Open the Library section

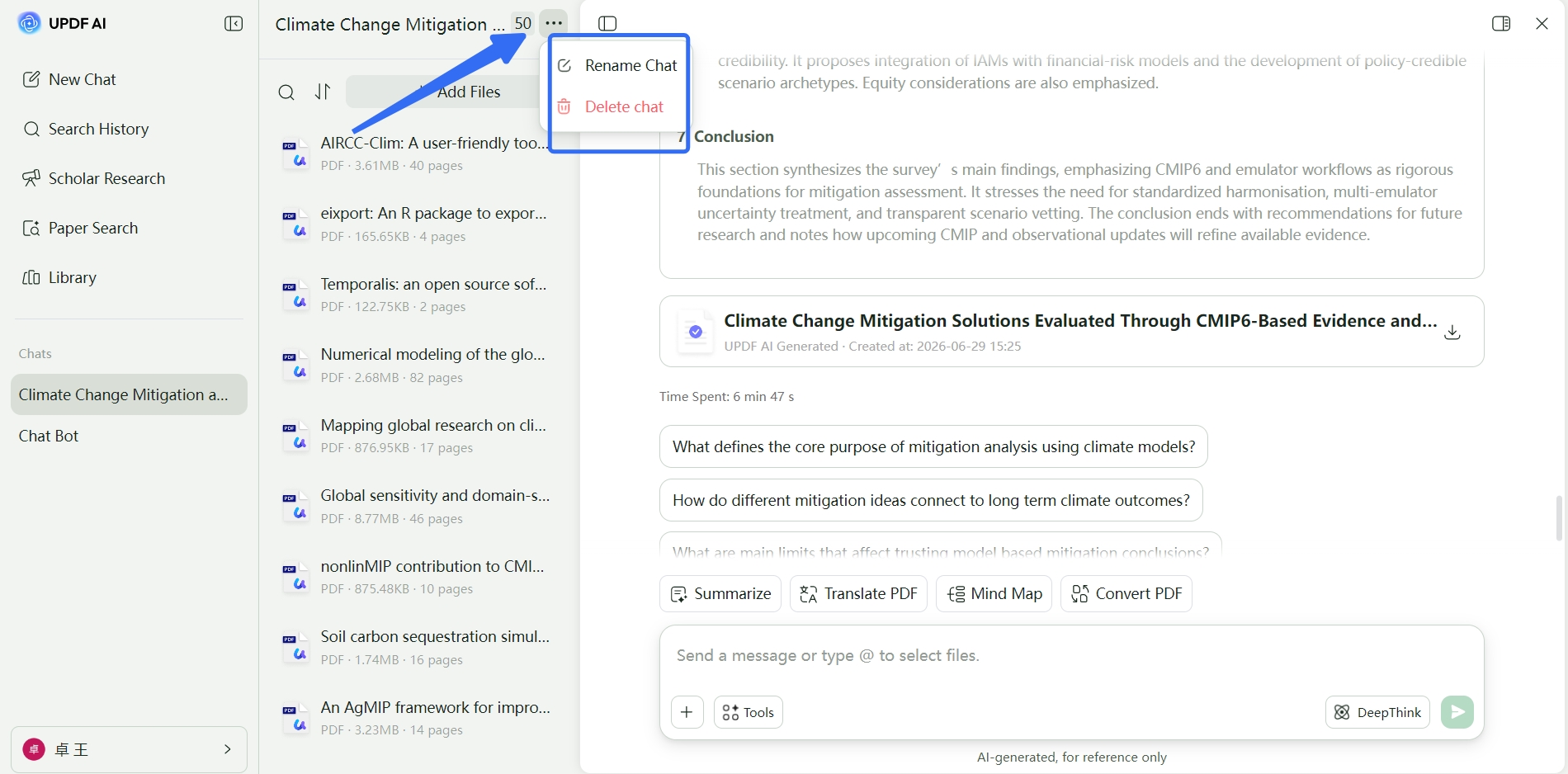click(59, 277)
